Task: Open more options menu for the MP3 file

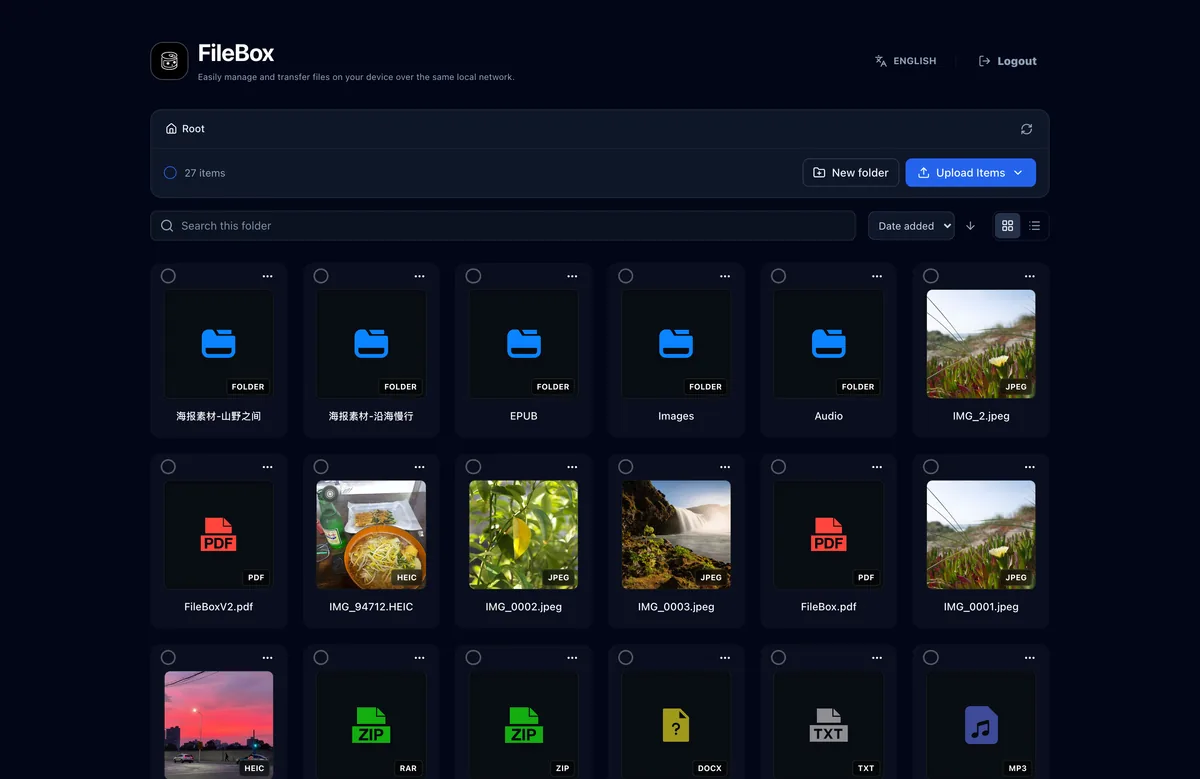Action: tap(1030, 658)
